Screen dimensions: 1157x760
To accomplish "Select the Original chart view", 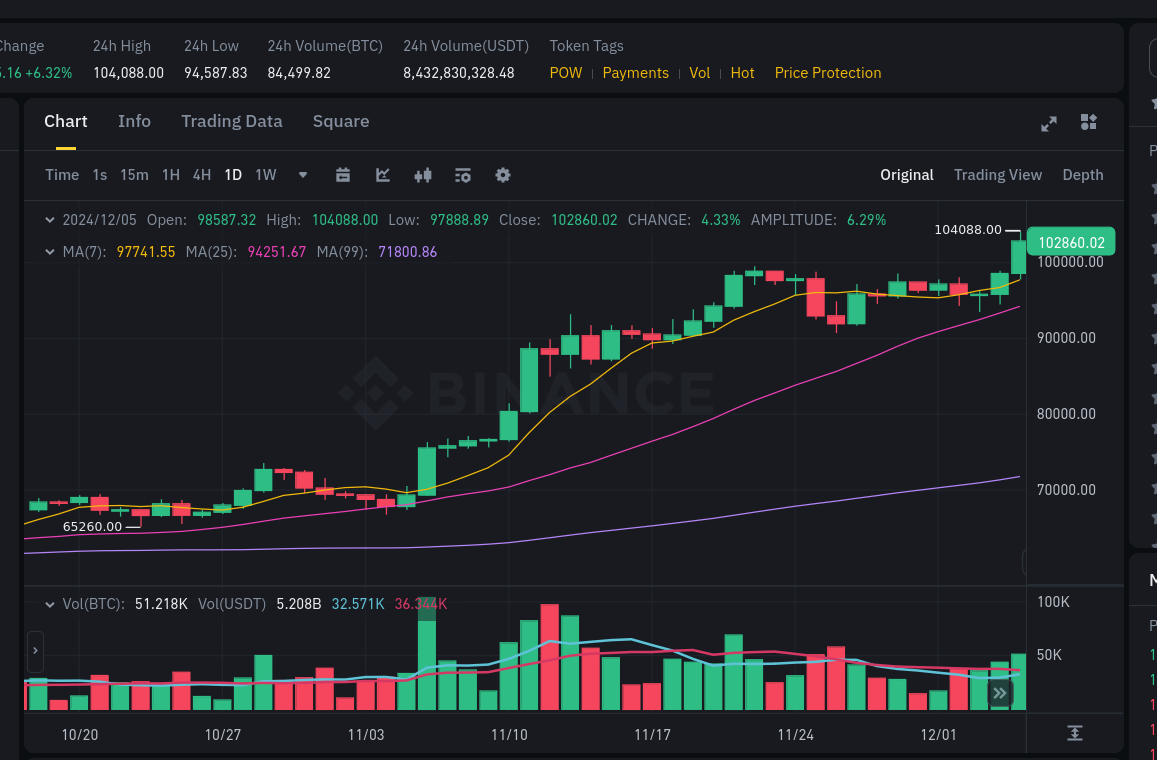I will click(907, 175).
